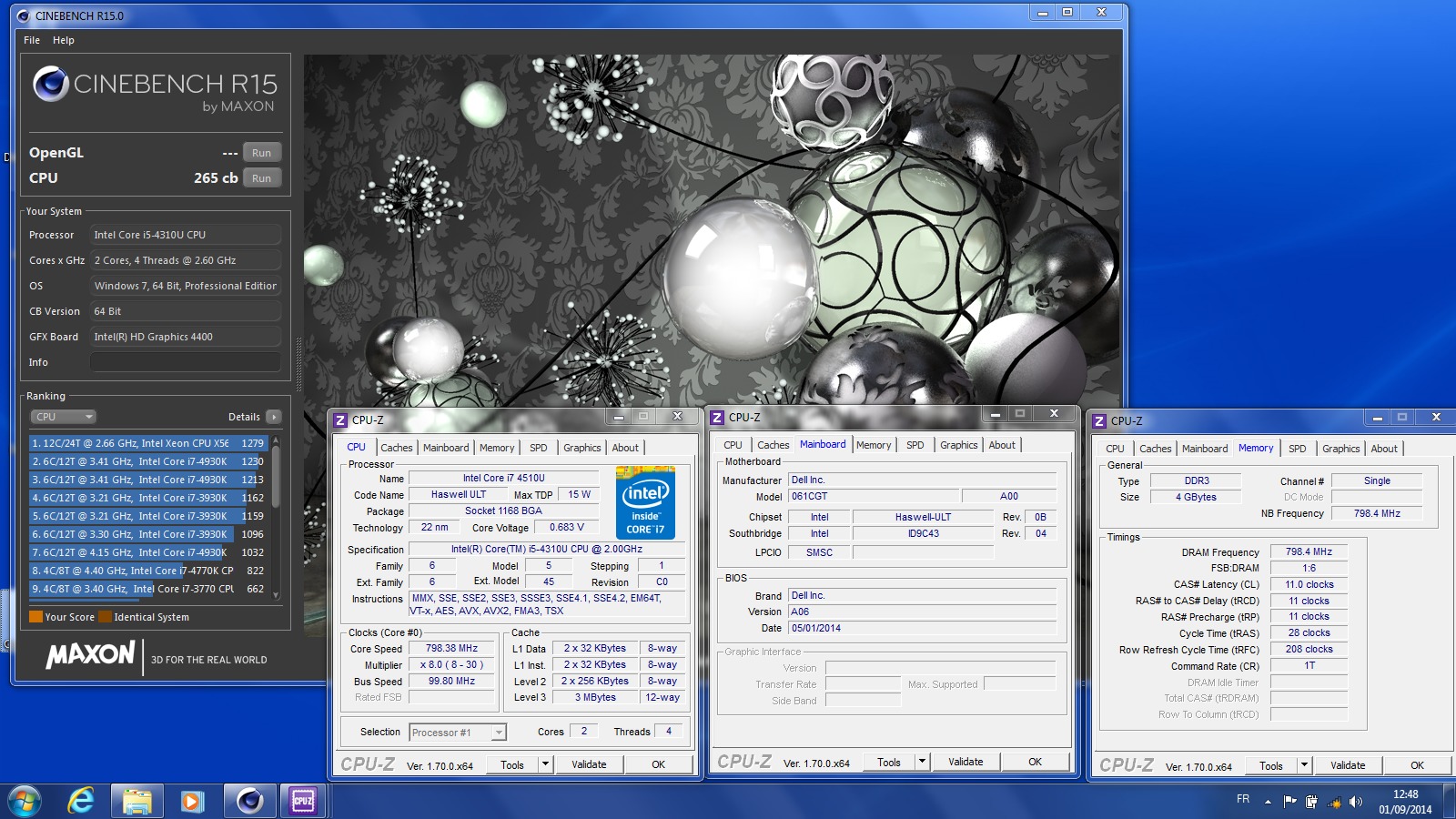Open About tab in first CPU-Z window

625,448
